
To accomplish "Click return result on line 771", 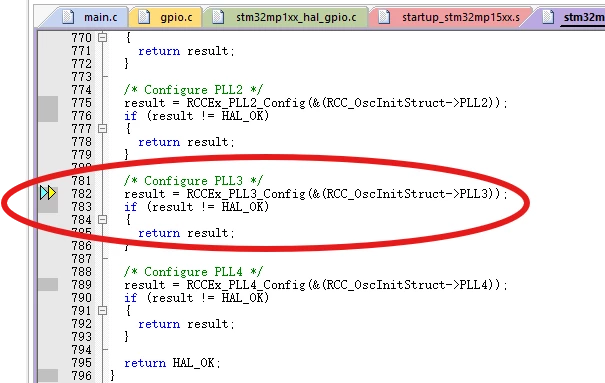I will click(186, 51).
